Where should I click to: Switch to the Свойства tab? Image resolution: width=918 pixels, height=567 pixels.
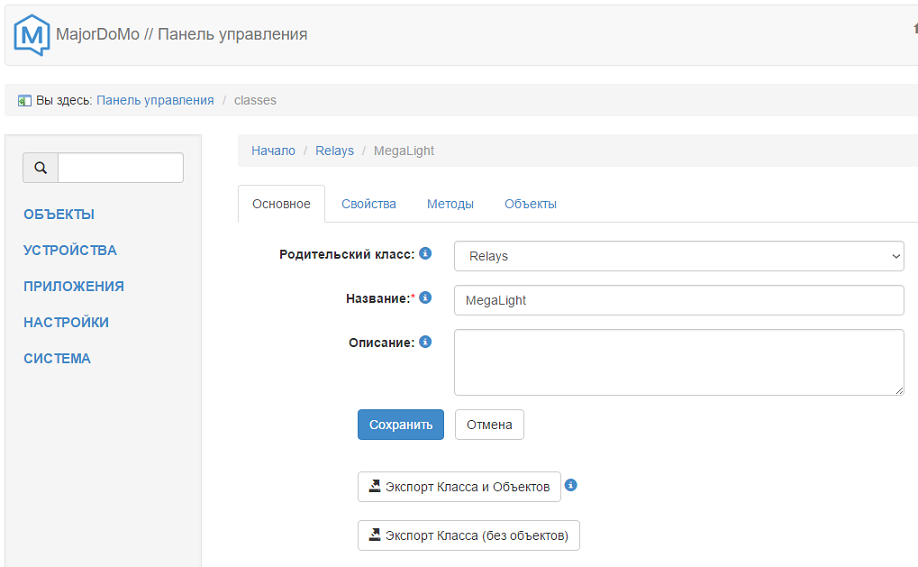(x=368, y=204)
